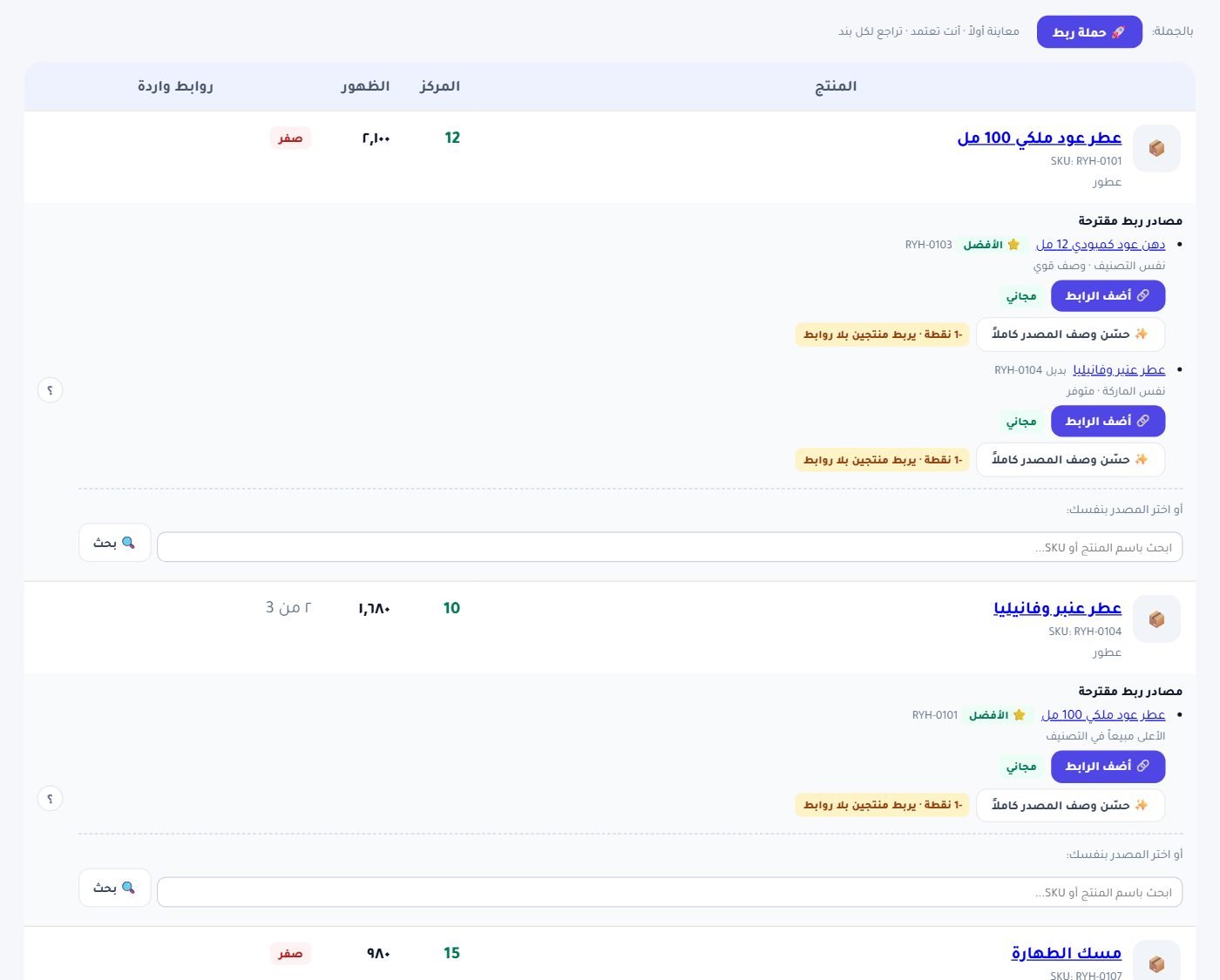Focus the search field below the الأعلى مبيعاً في التصنيف suggestion
The width and height of the screenshot is (1220, 980).
pyautogui.click(x=669, y=892)
